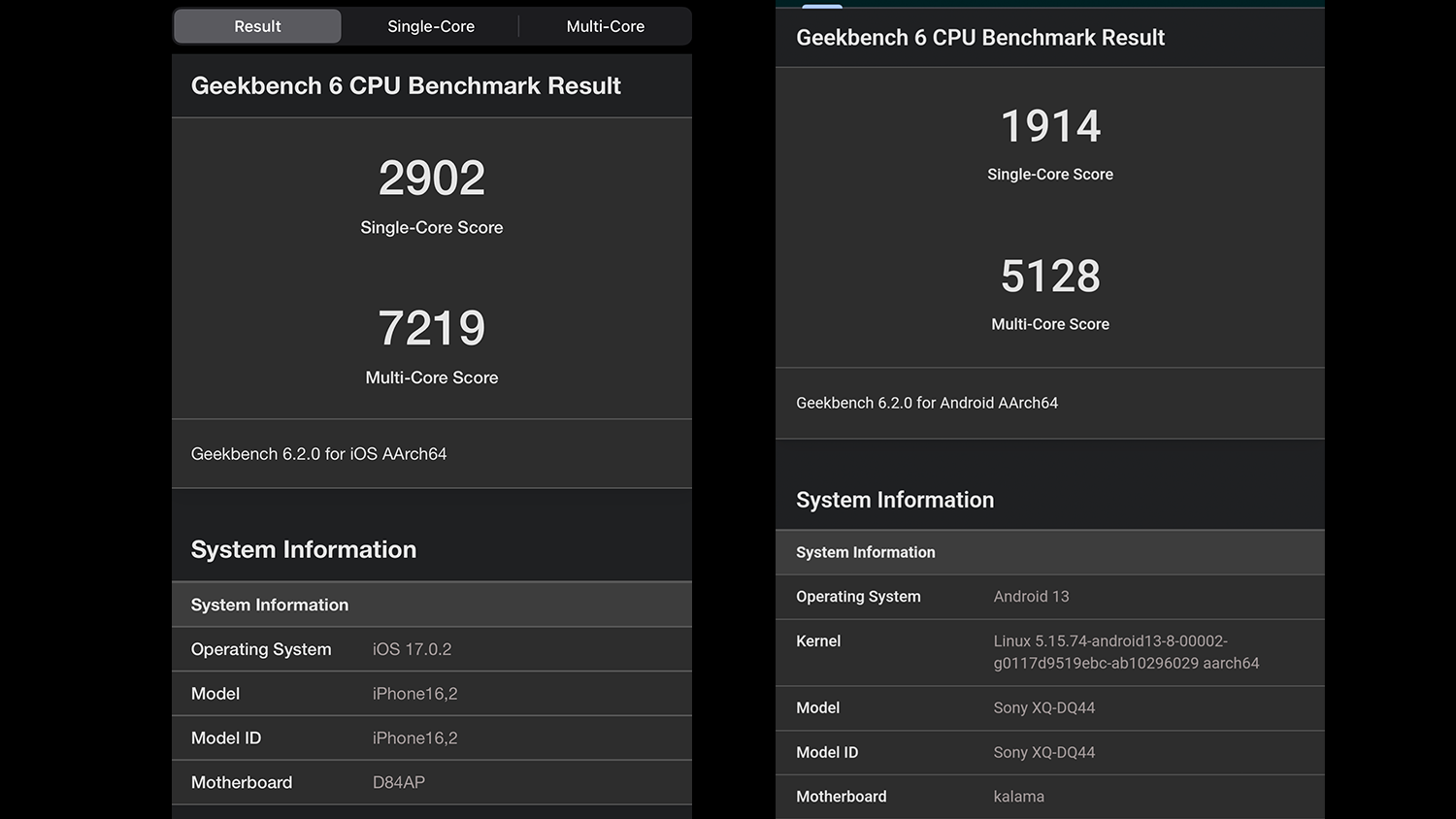
Task: Open the Multi-Core tab
Action: coord(605,26)
